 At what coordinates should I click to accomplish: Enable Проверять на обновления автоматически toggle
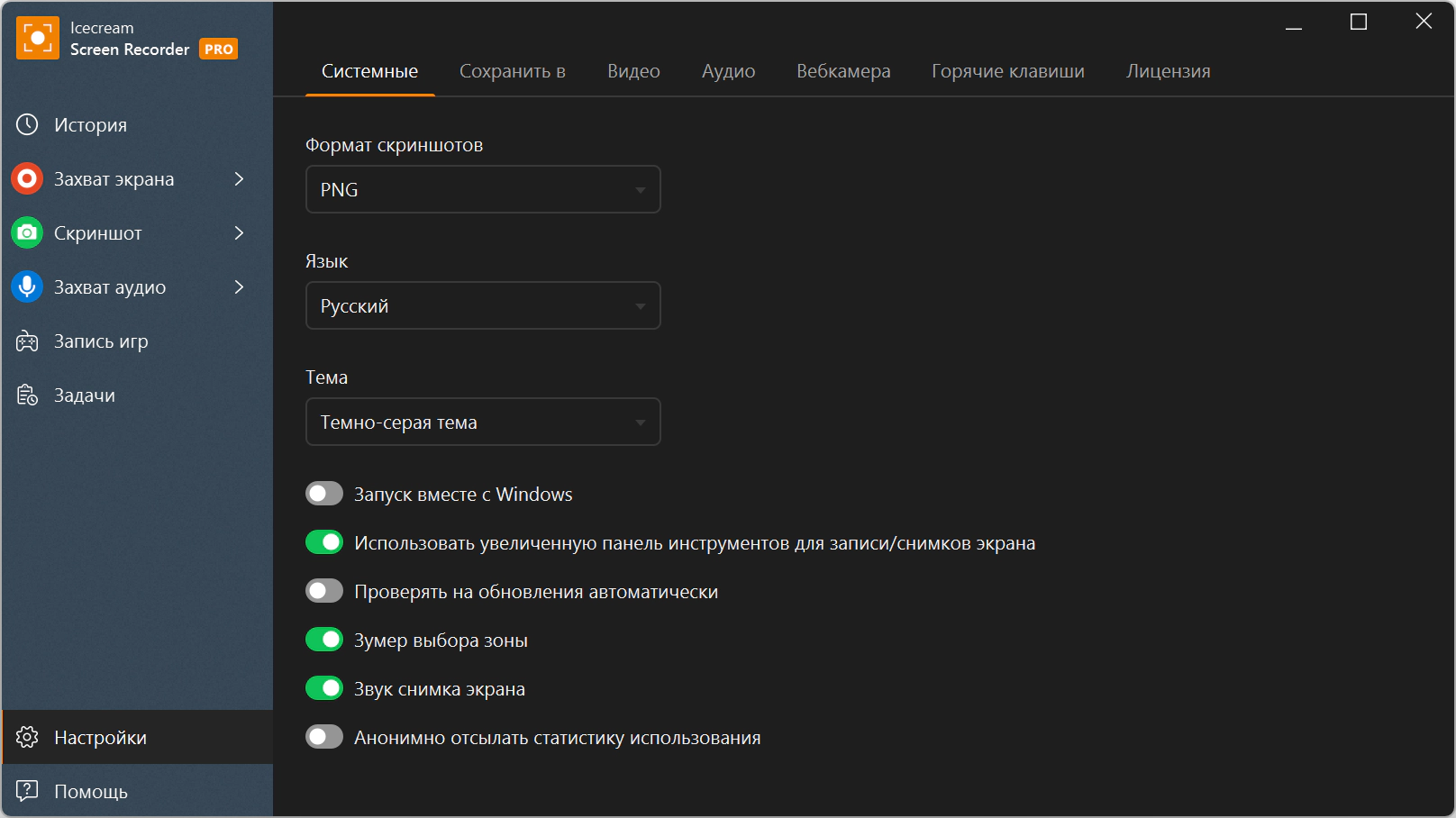(324, 591)
